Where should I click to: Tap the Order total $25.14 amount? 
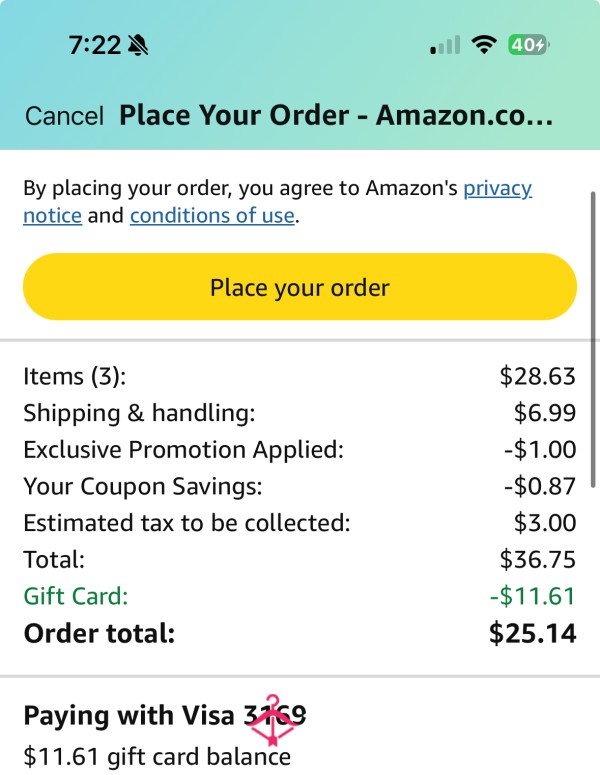click(532, 633)
